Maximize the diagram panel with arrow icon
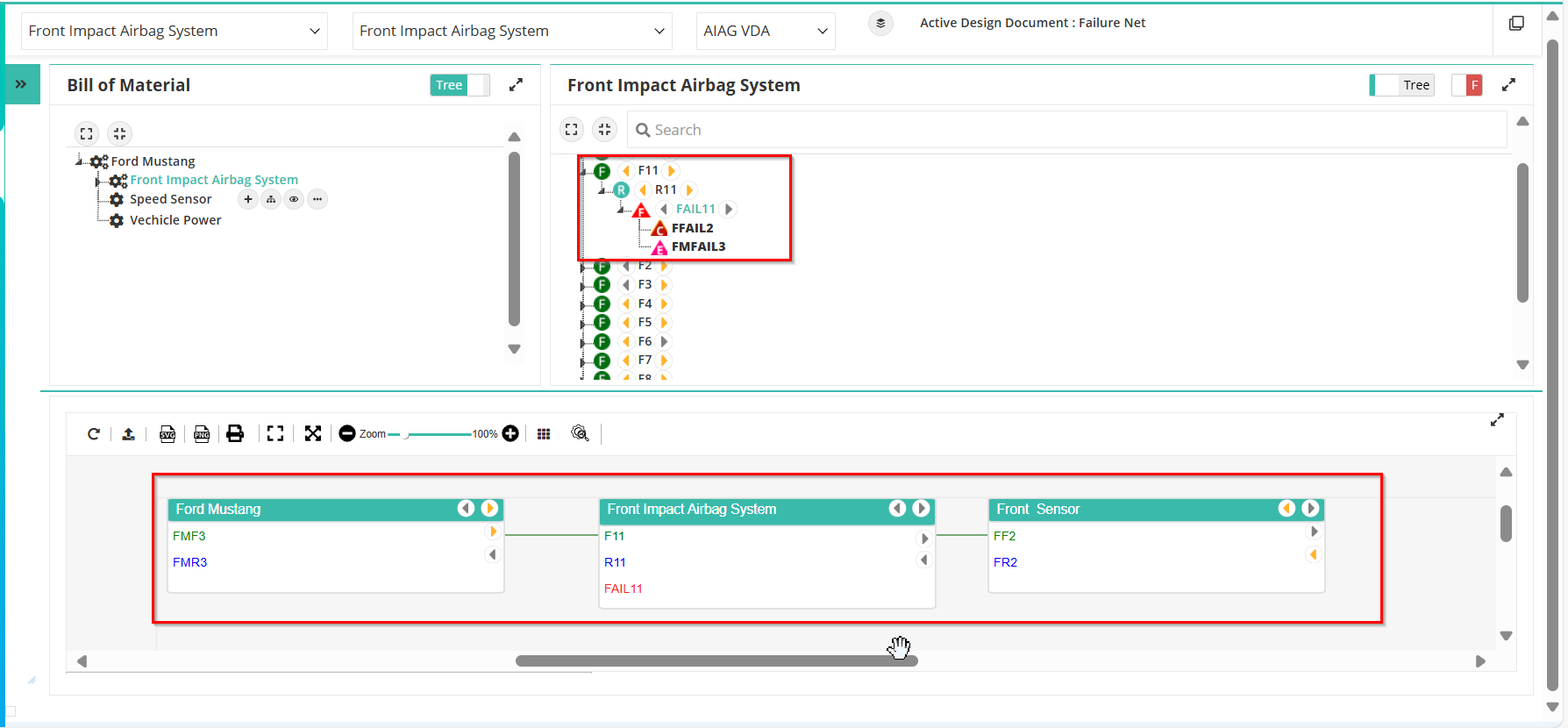The width and height of the screenshot is (1568, 728). [1497, 420]
